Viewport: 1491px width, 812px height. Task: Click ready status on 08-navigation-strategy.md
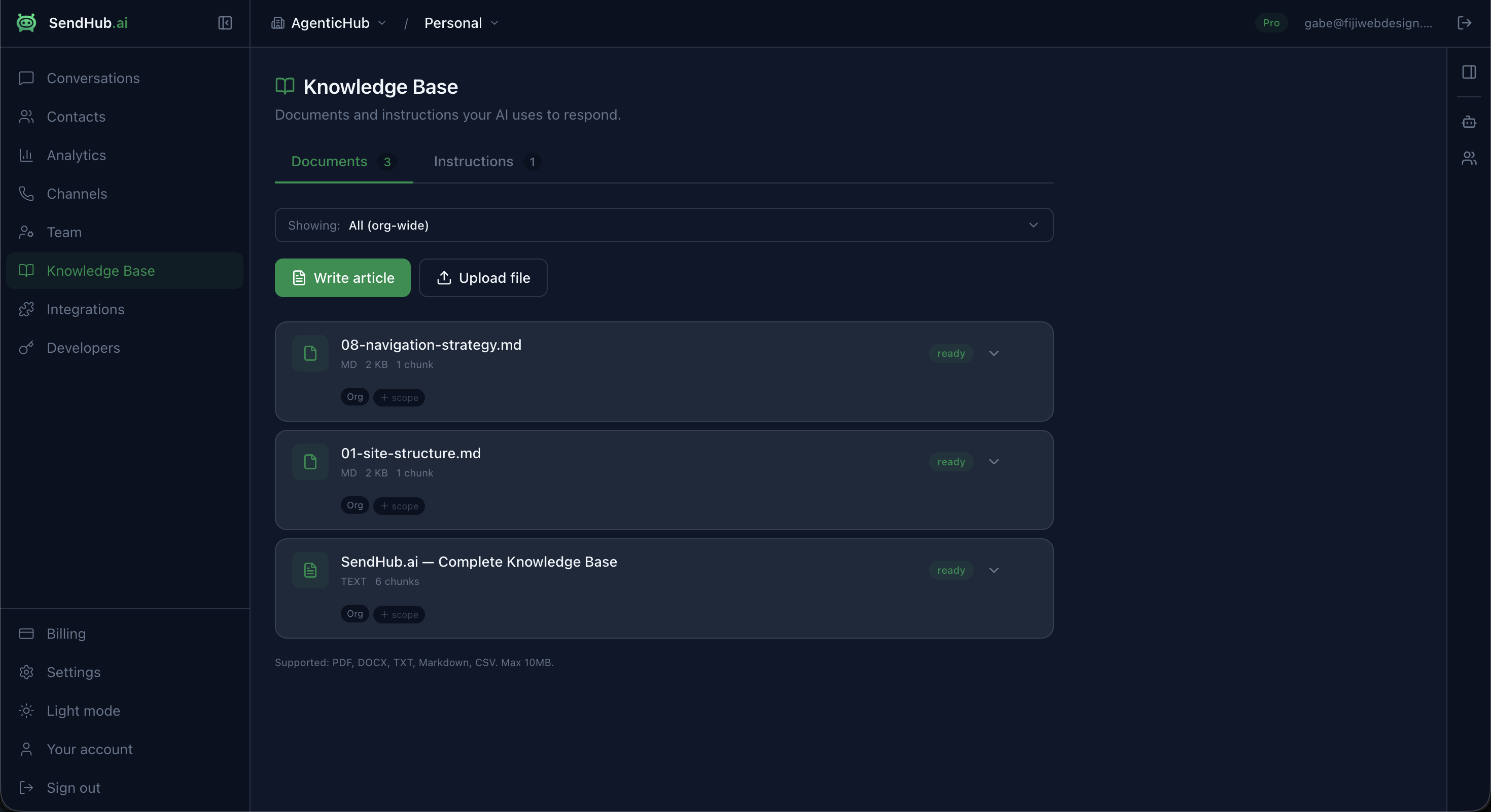(951, 353)
